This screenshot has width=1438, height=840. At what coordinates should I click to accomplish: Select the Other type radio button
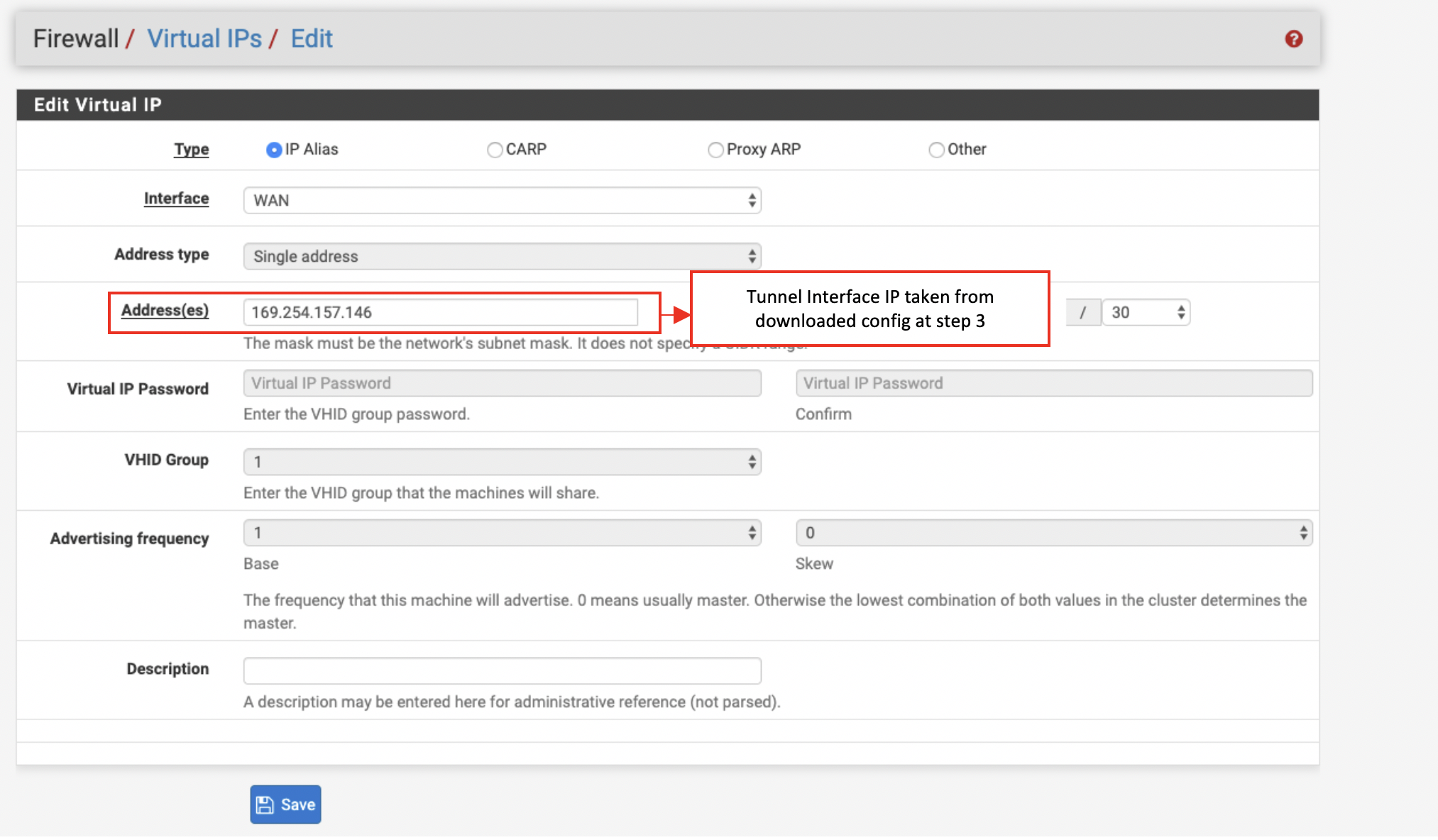point(936,150)
